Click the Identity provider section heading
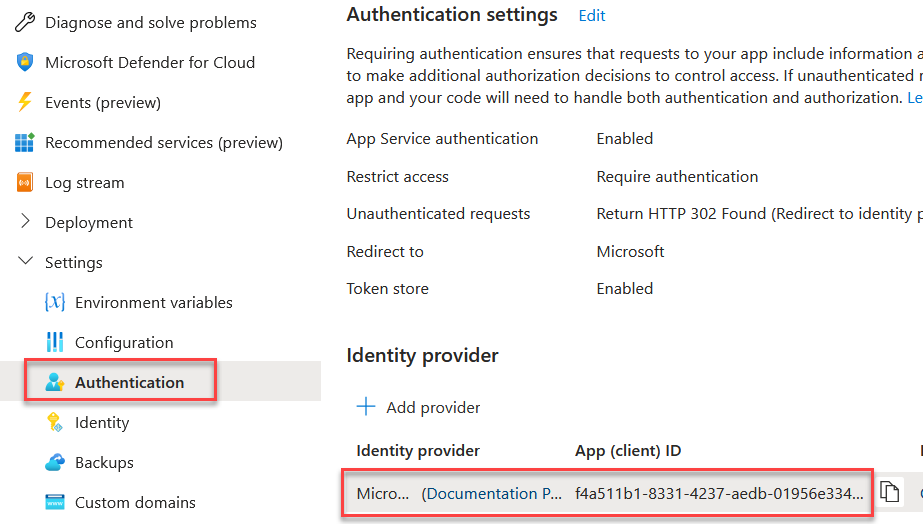Image resolution: width=923 pixels, height=524 pixels. 422,356
